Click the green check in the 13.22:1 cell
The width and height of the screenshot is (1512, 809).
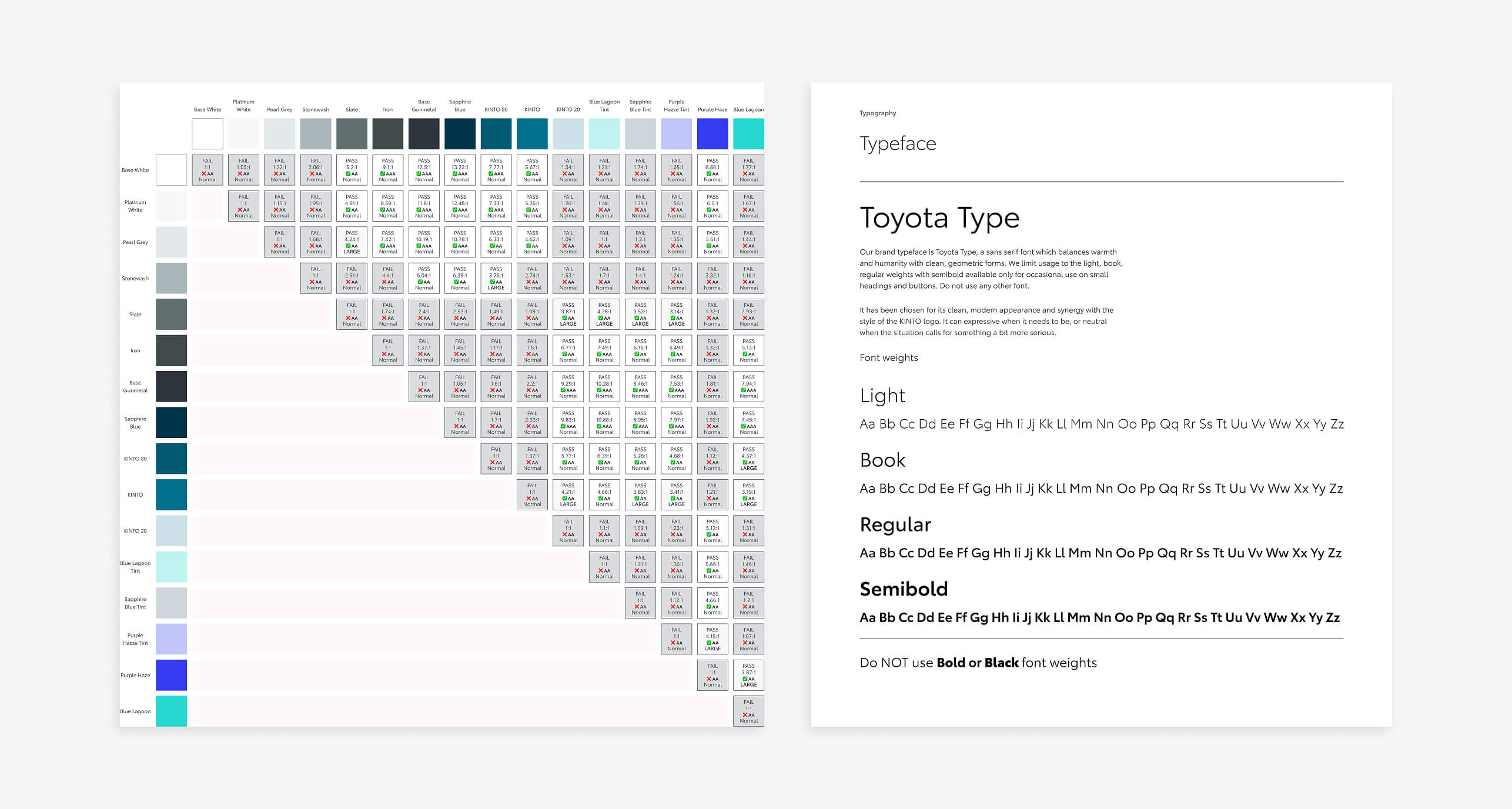pyautogui.click(x=454, y=174)
